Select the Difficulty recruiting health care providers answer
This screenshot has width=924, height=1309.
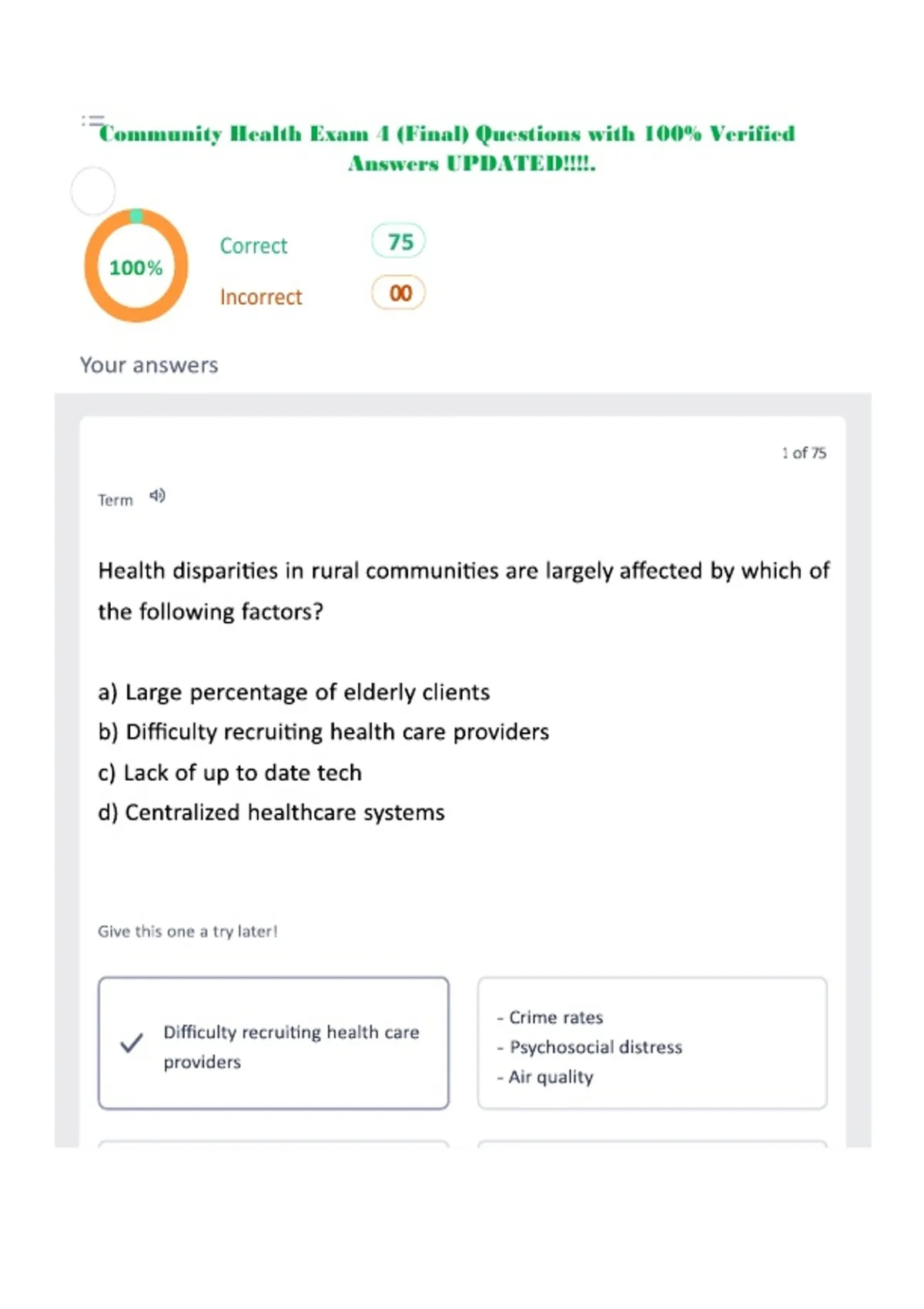click(273, 1043)
